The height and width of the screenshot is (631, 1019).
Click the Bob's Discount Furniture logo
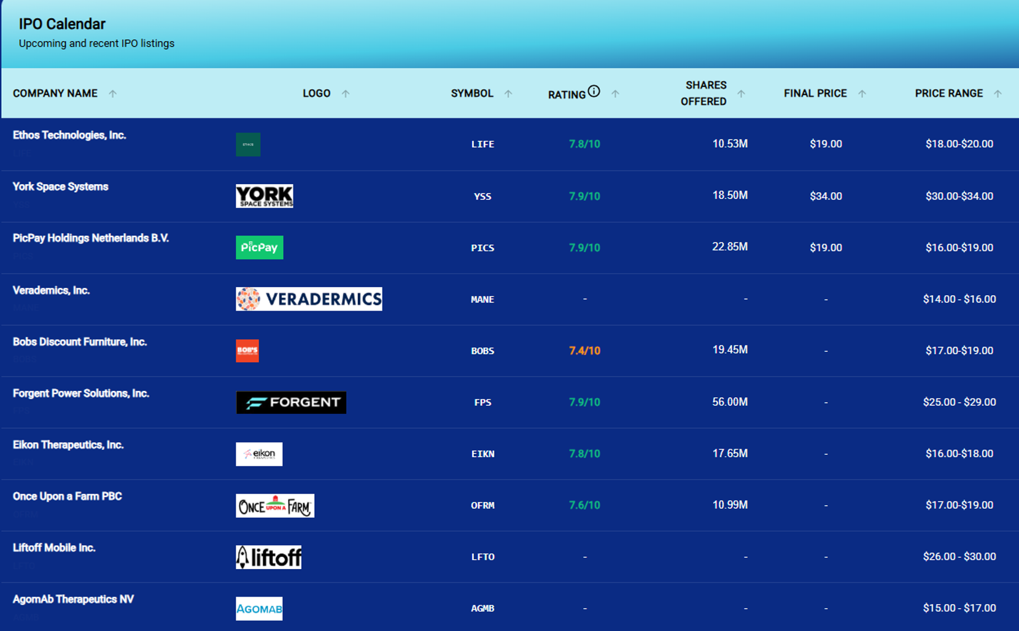(248, 351)
